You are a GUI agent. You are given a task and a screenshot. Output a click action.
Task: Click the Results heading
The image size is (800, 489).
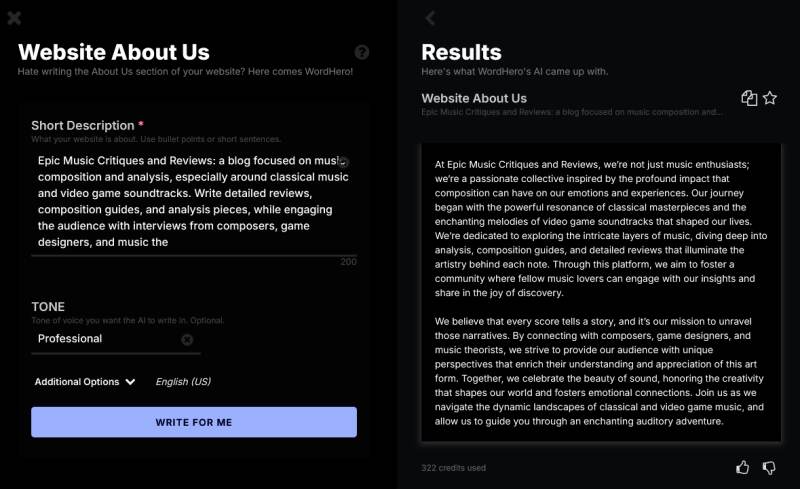click(x=461, y=52)
